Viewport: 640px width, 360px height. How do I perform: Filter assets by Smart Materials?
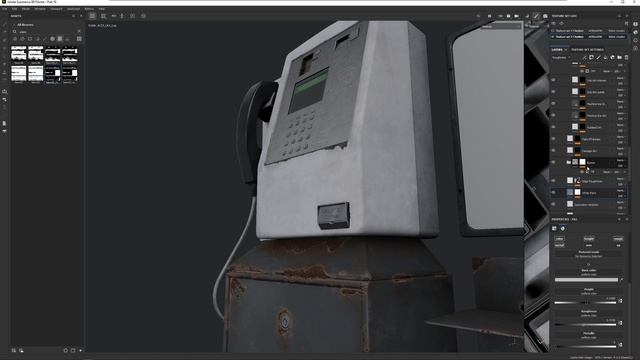coord(22,39)
